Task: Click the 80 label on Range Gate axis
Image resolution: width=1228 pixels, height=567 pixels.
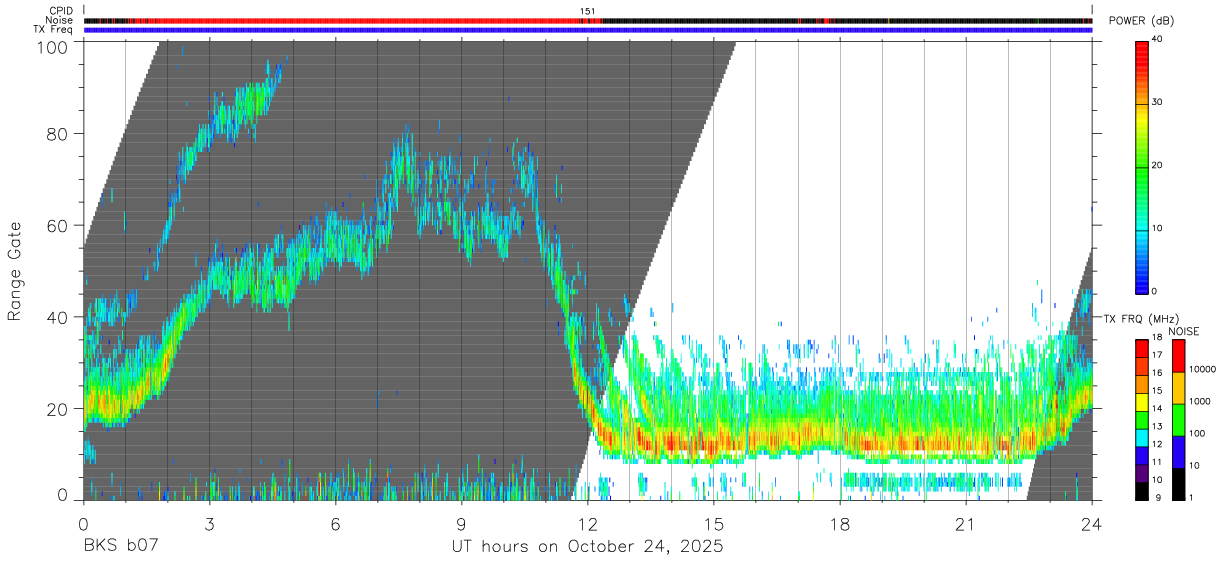Action: (x=57, y=134)
